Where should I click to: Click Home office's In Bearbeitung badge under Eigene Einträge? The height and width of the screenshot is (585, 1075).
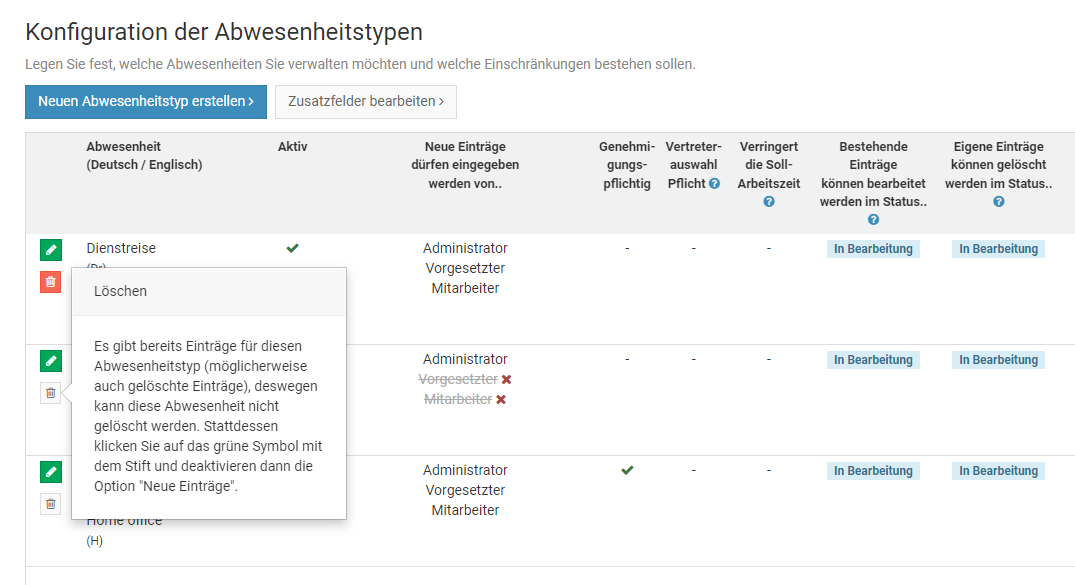[998, 471]
